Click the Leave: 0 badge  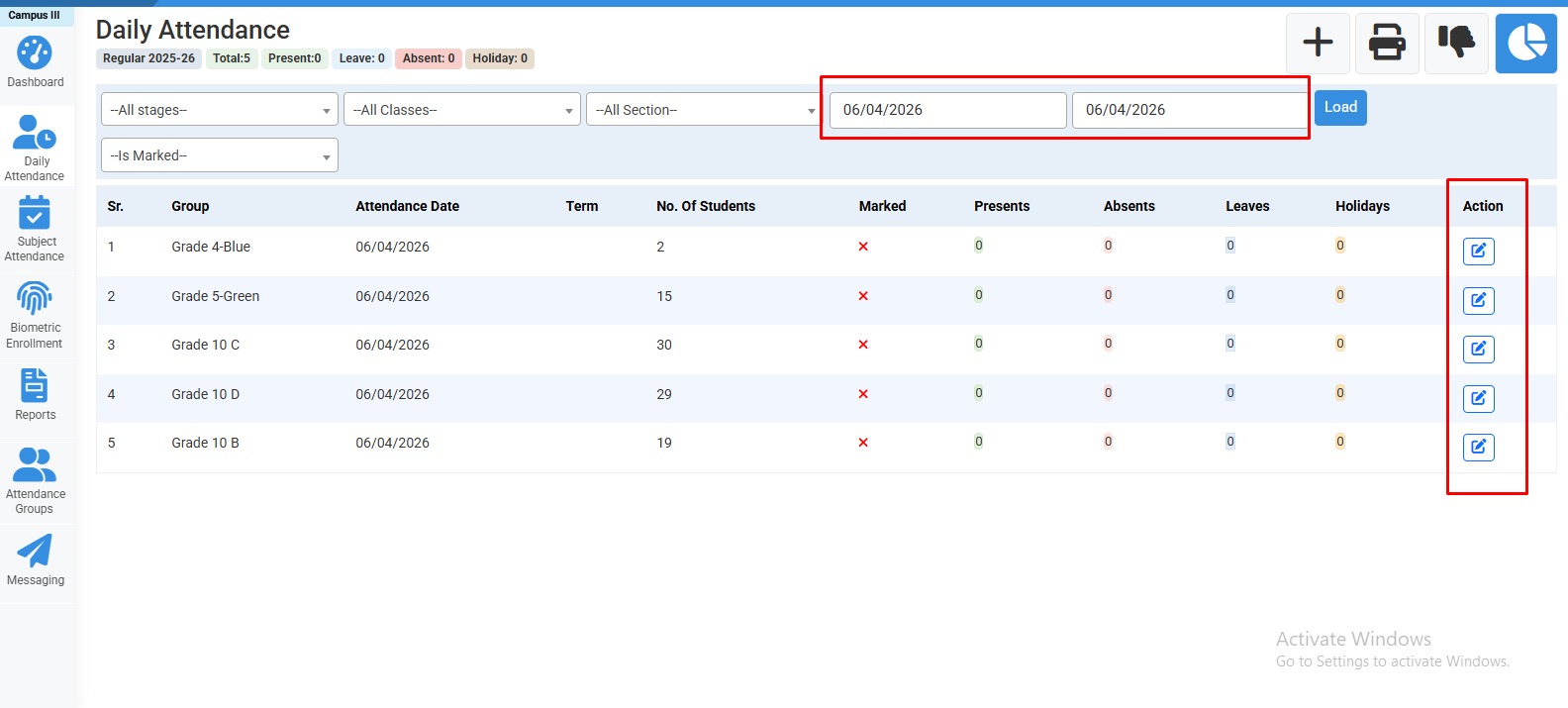coord(361,58)
